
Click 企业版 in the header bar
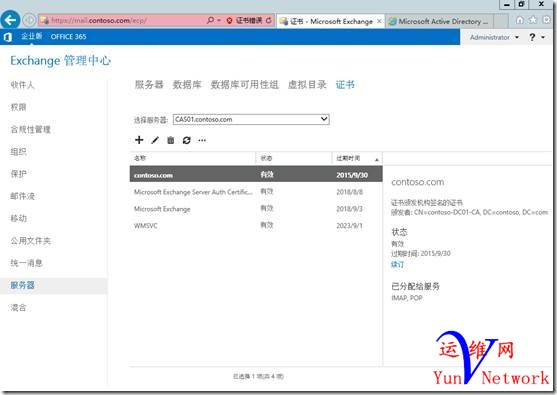(32, 36)
